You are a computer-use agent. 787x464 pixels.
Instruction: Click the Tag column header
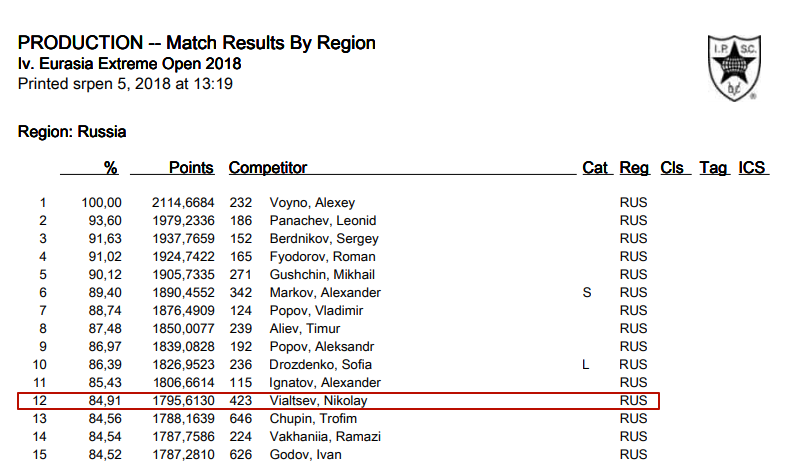coord(713,168)
